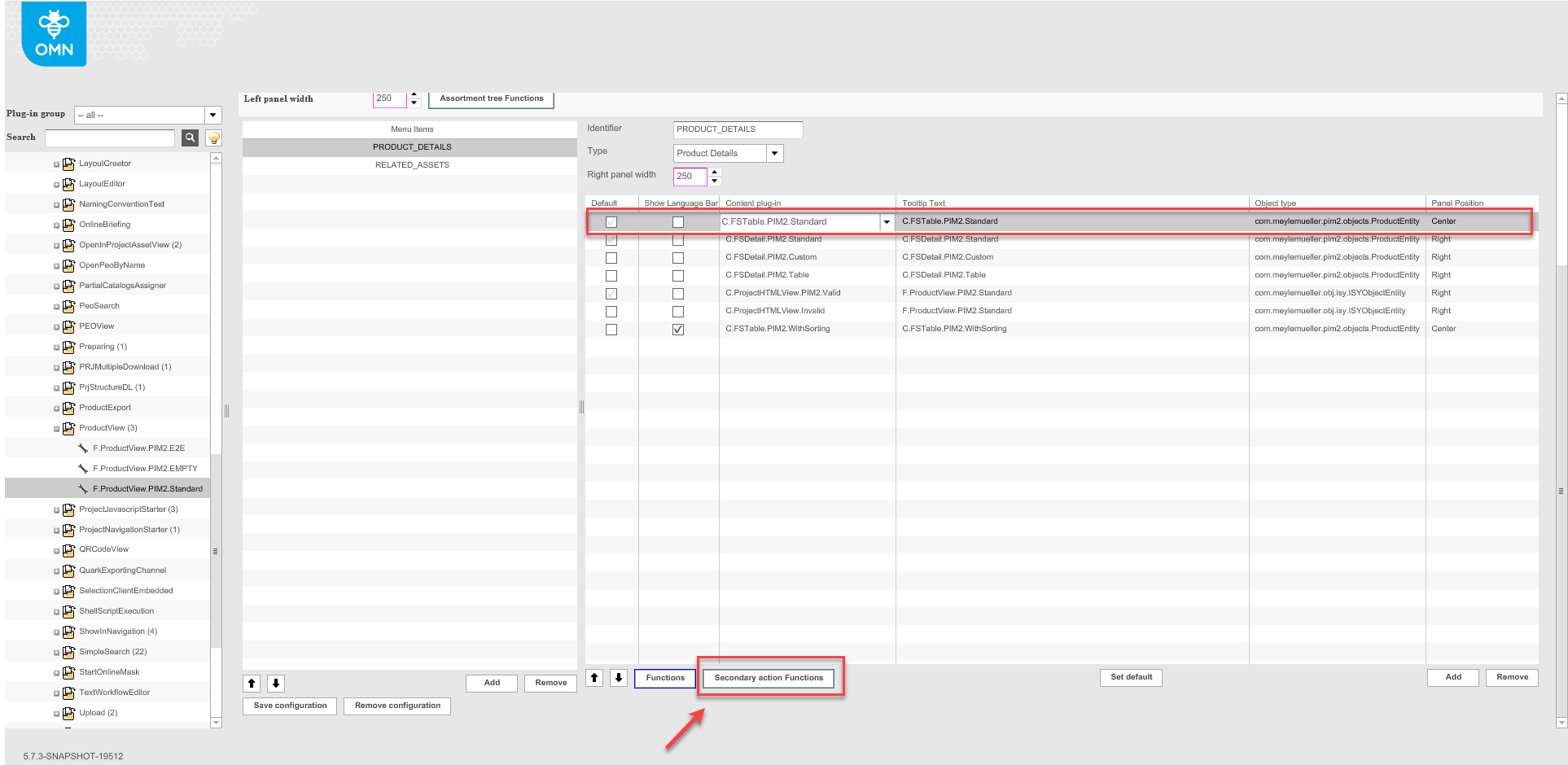Select the RELATED_ASSETS menu item

coord(411,164)
